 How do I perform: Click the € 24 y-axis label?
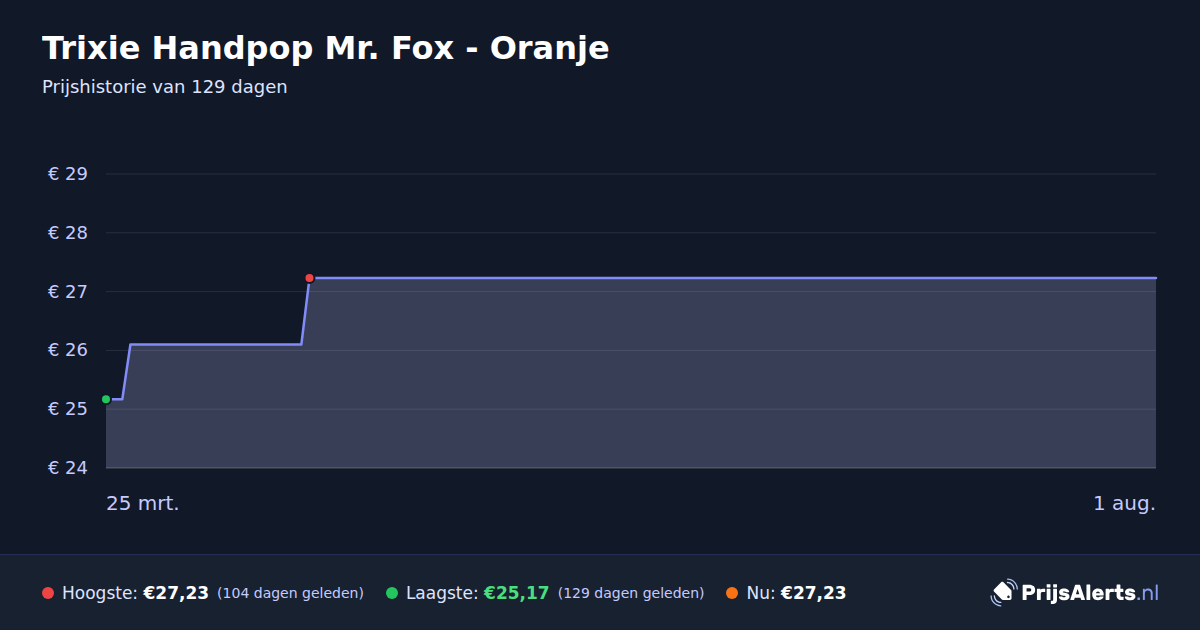(68, 468)
